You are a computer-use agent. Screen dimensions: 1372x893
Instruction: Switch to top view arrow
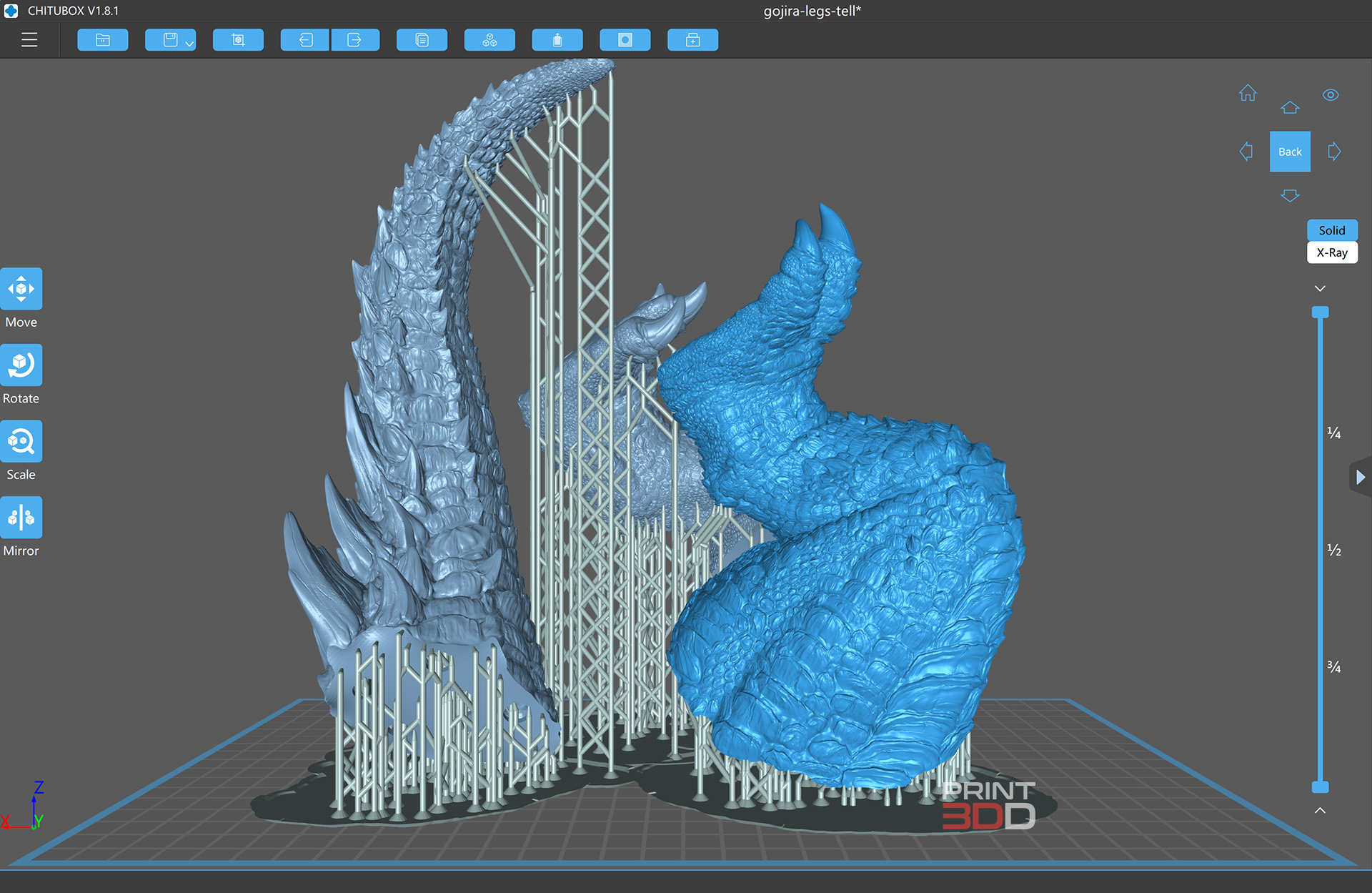(x=1290, y=107)
